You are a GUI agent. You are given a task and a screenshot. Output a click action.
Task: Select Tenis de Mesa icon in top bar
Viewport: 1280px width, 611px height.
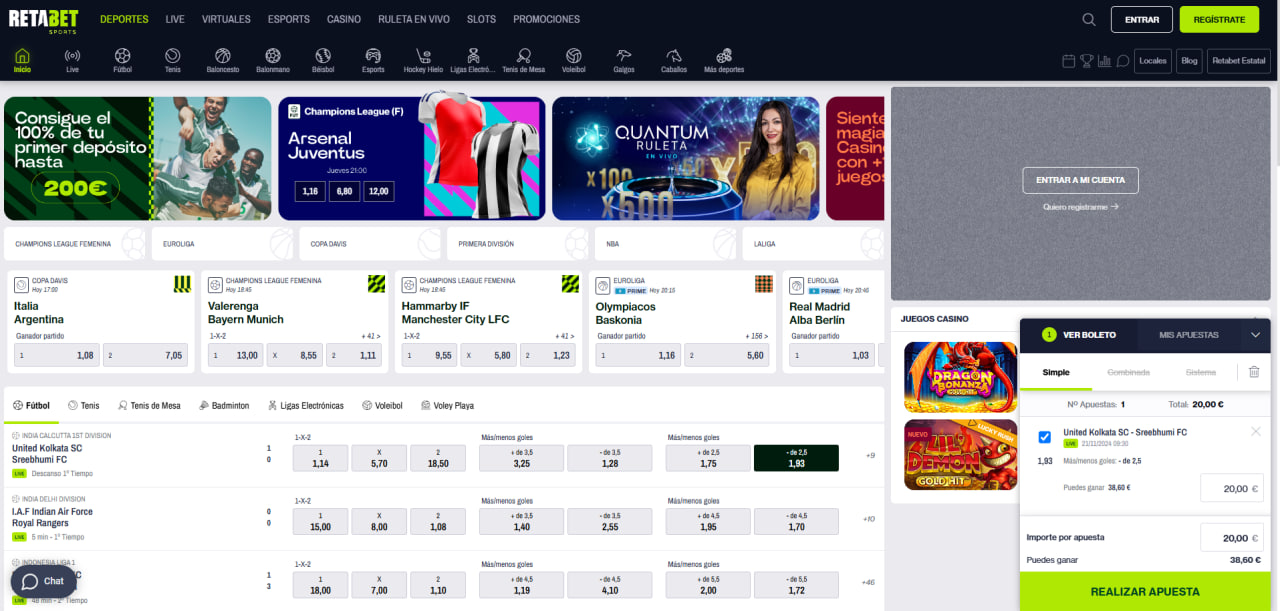coord(523,60)
